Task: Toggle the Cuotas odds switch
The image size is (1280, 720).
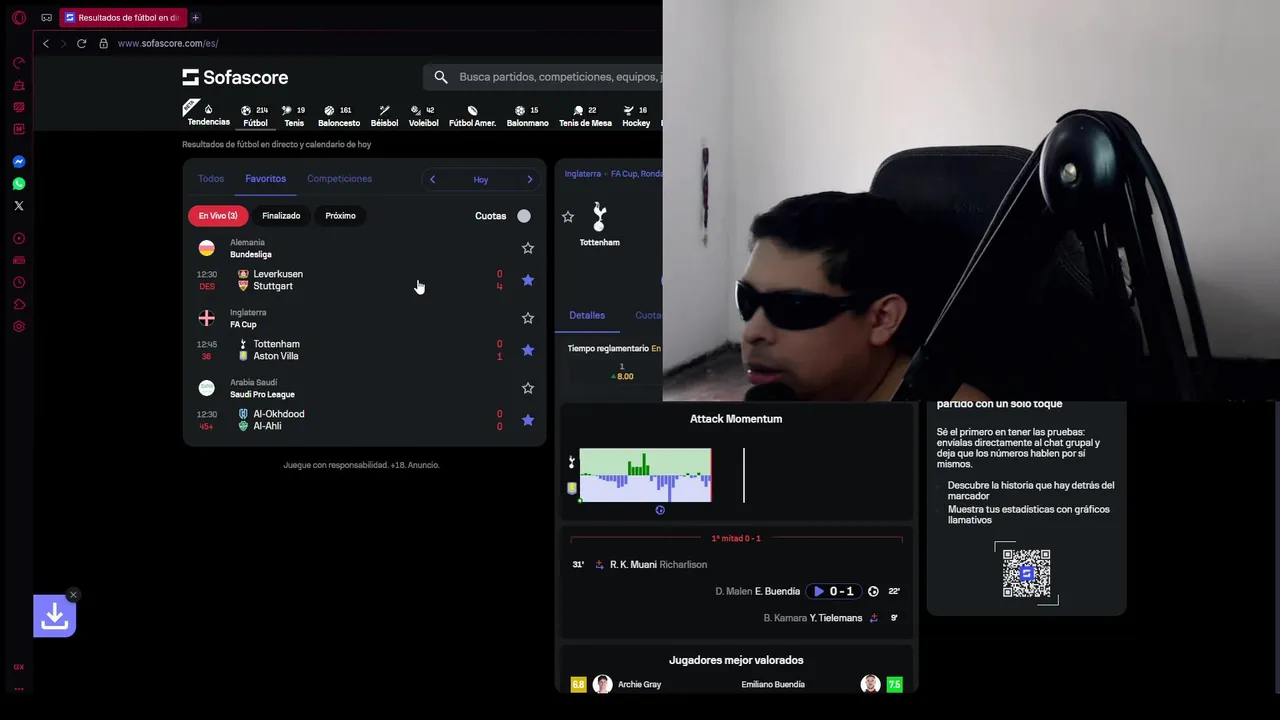Action: pyautogui.click(x=523, y=216)
